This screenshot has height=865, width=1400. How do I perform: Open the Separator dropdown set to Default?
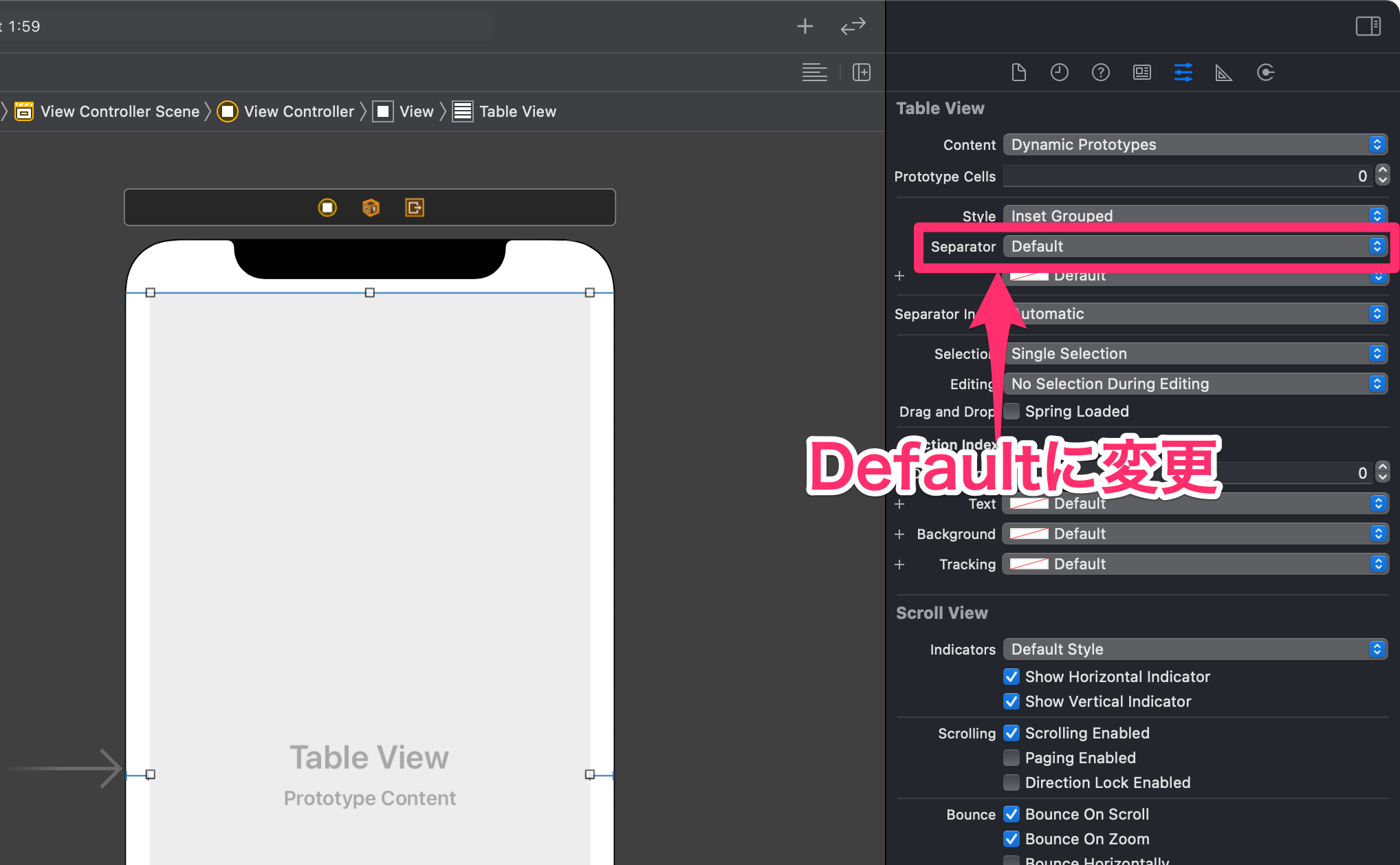click(1195, 246)
